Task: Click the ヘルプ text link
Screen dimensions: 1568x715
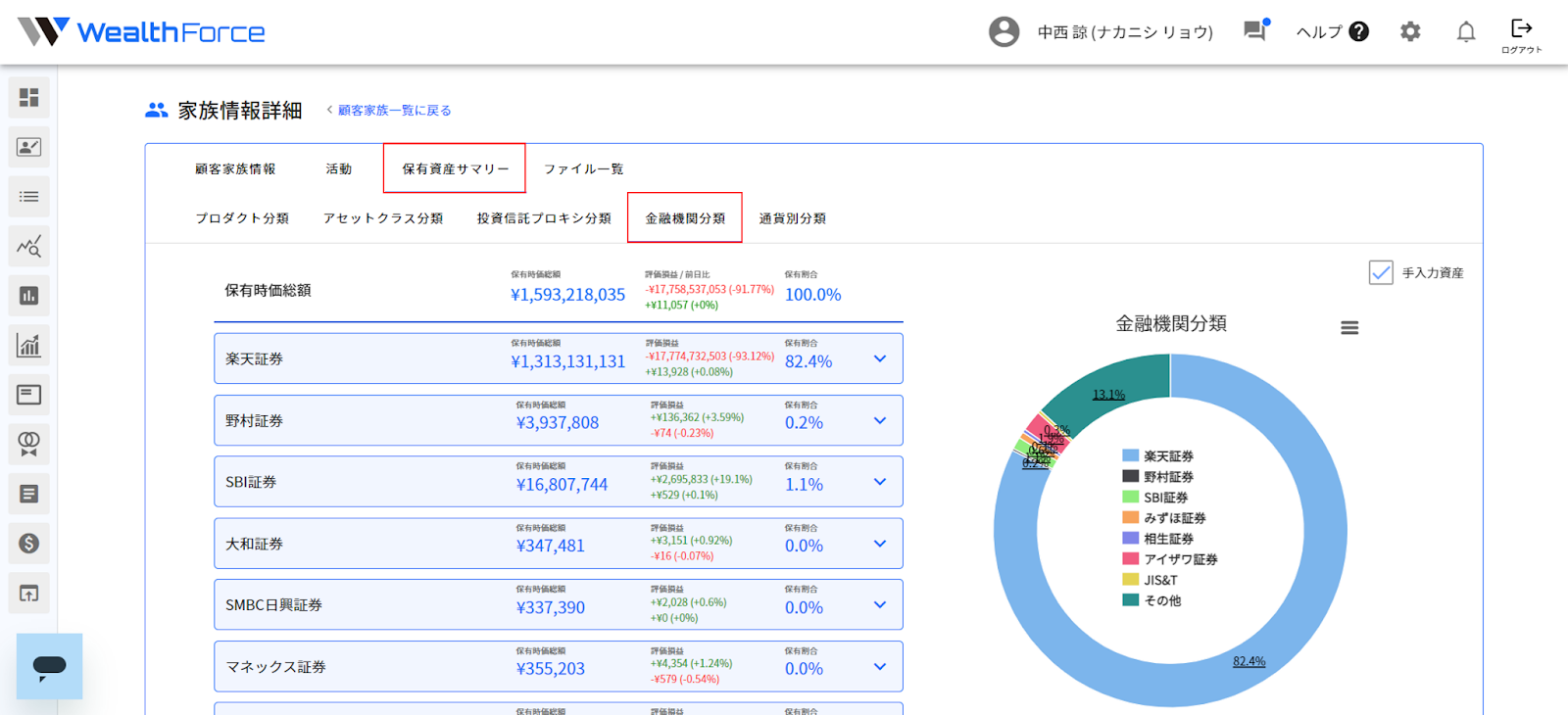Action: 1319,32
